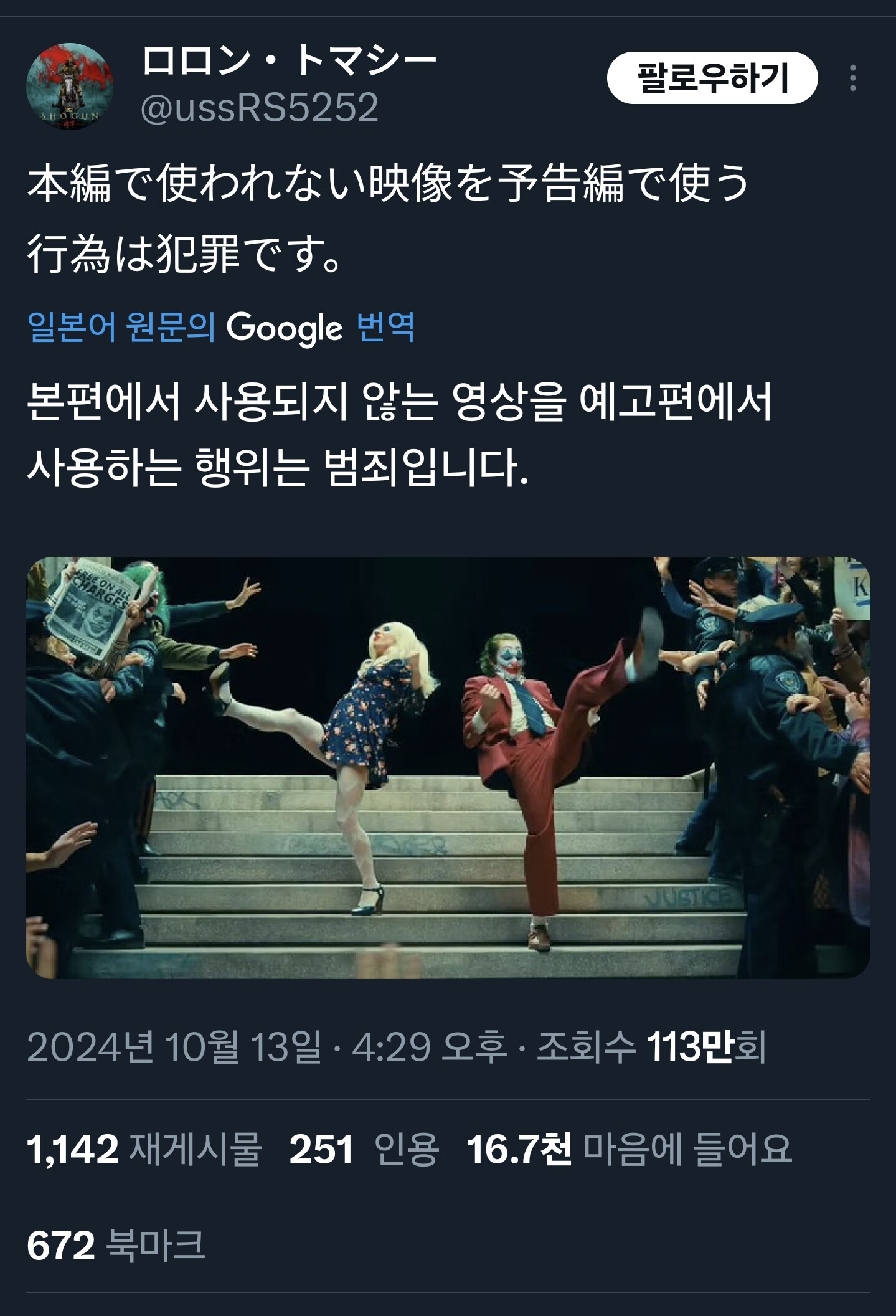Open the 1,142 재게시물 reposts list

tap(144, 1149)
